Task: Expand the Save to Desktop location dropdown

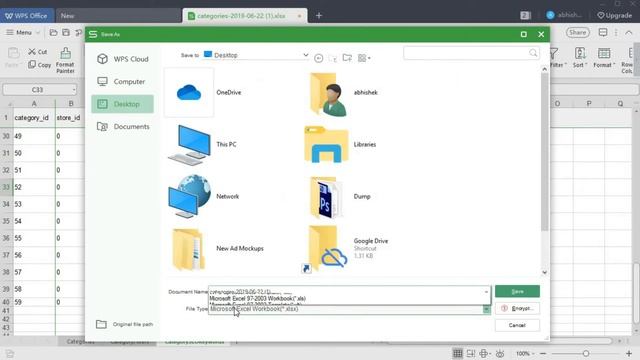Action: click(x=305, y=55)
